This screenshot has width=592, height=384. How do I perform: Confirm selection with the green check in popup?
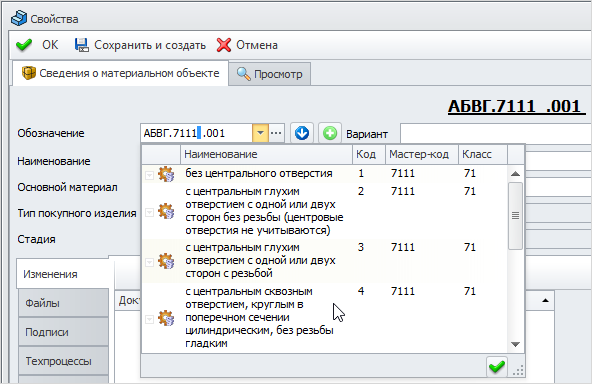[x=496, y=366]
